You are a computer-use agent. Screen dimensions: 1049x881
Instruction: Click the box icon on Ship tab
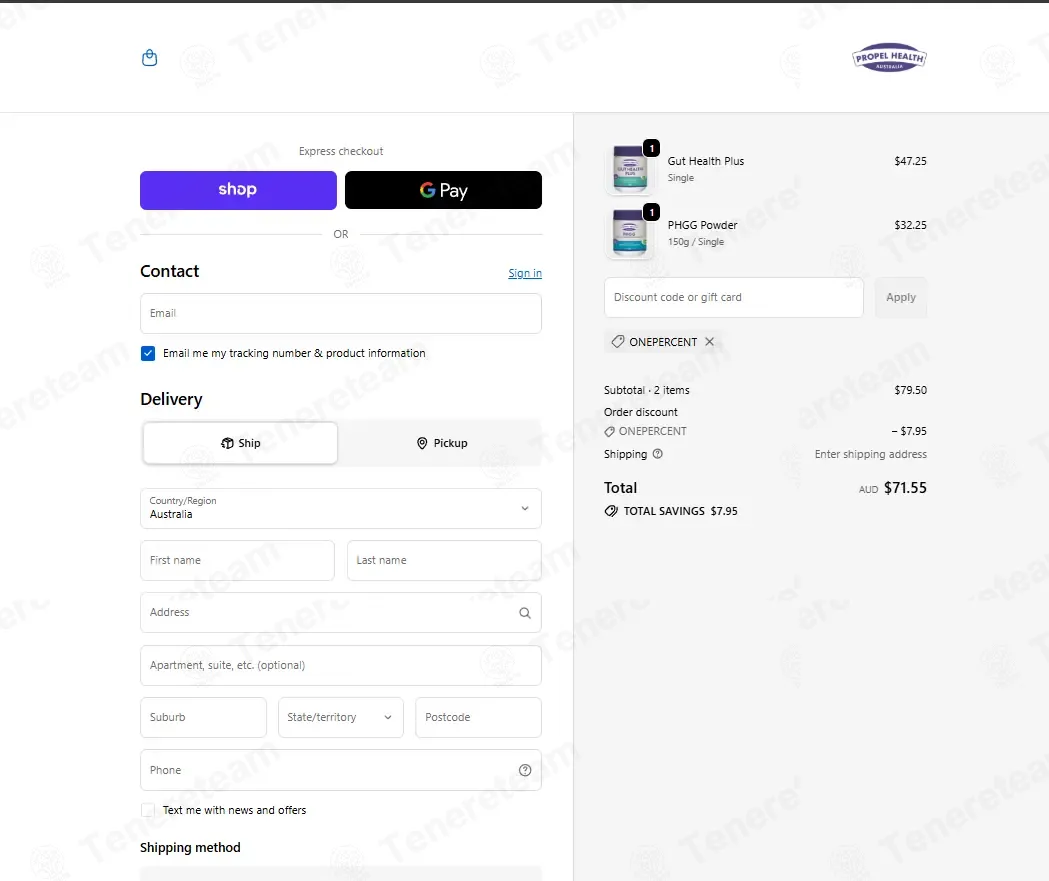(227, 443)
